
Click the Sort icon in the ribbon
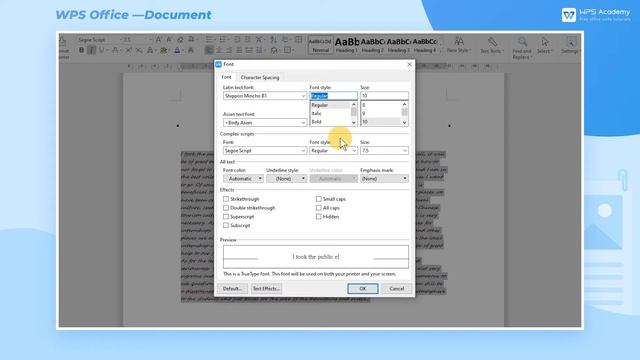click(x=273, y=40)
